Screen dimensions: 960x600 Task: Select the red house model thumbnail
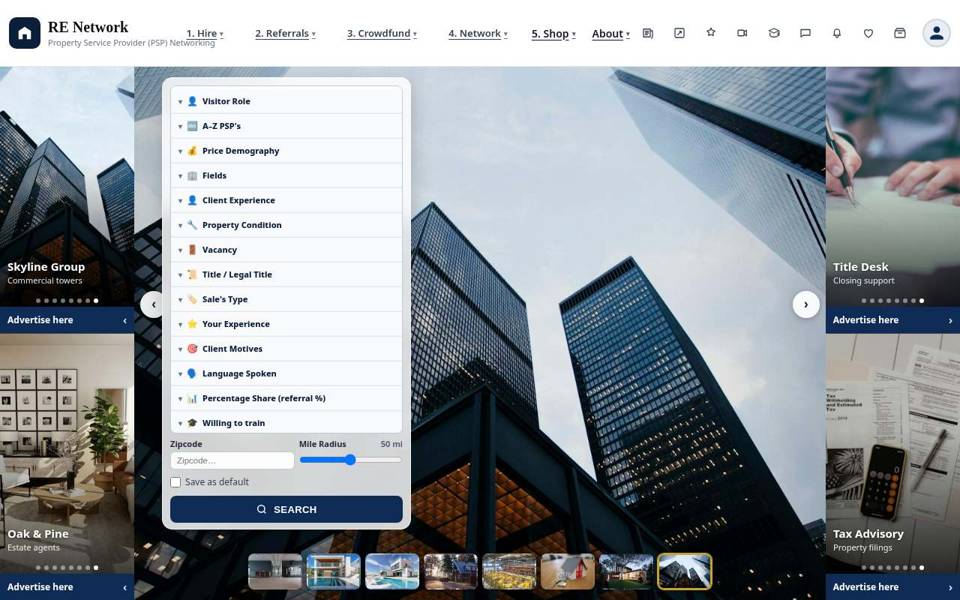tap(568, 571)
